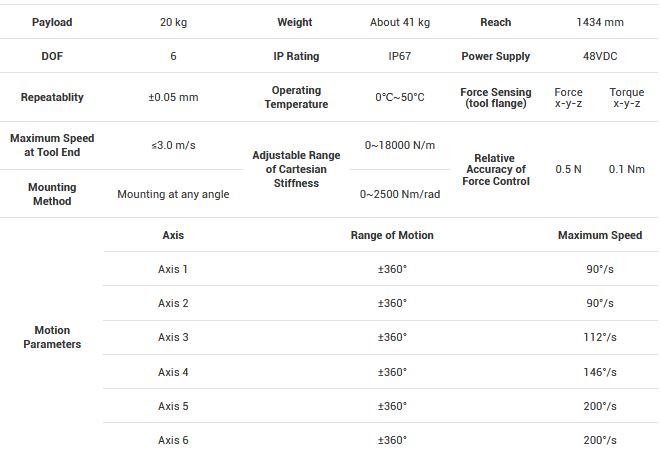Click the Force Sensing (tool flange) label

(496, 98)
